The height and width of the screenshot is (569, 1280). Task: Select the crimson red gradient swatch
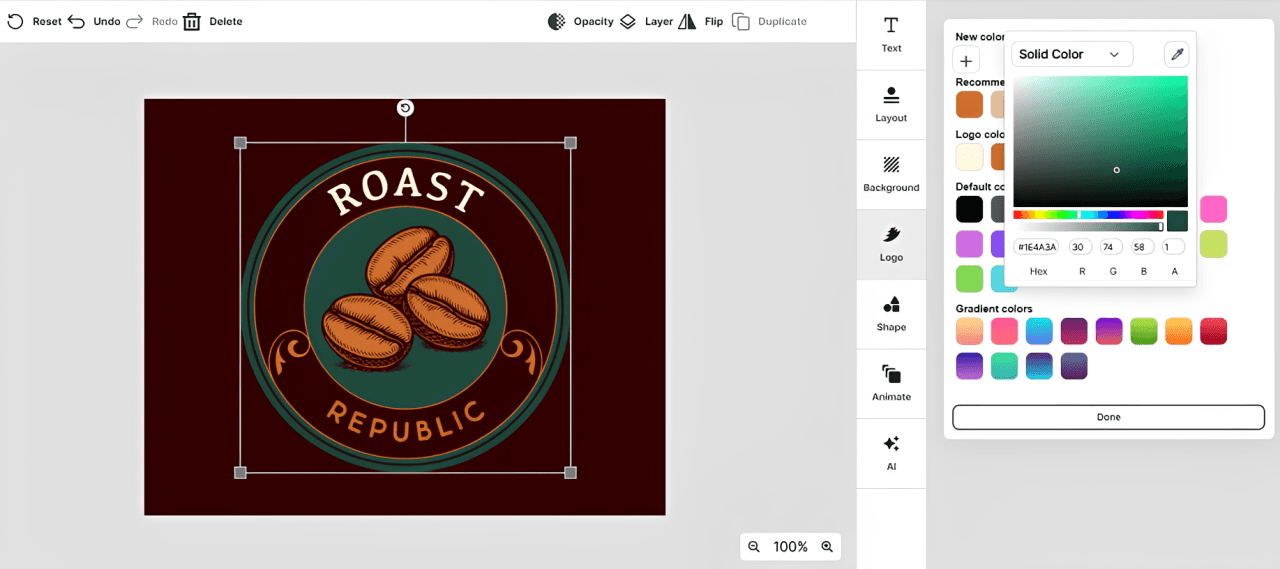pyautogui.click(x=1213, y=331)
